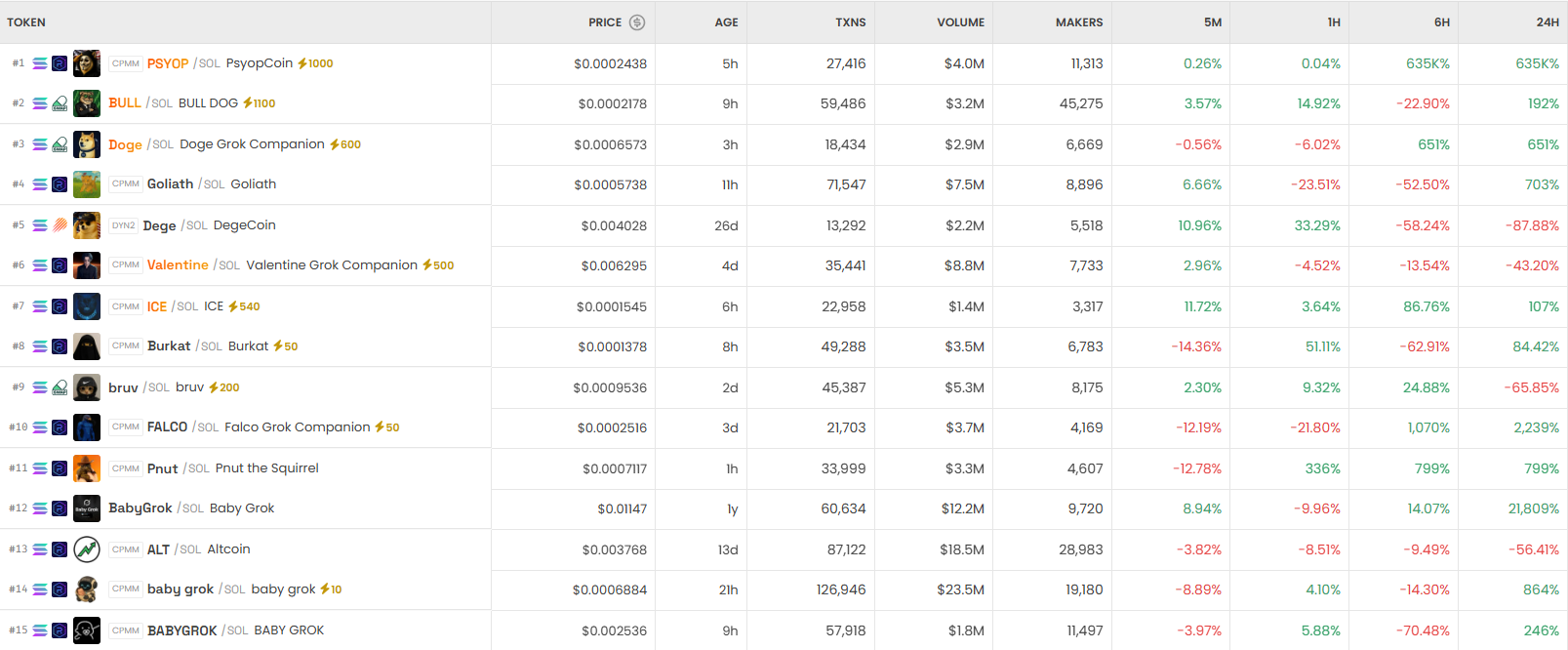Click the 2,239% 24H change for FALCO
The width and height of the screenshot is (1568, 650).
click(x=1537, y=427)
